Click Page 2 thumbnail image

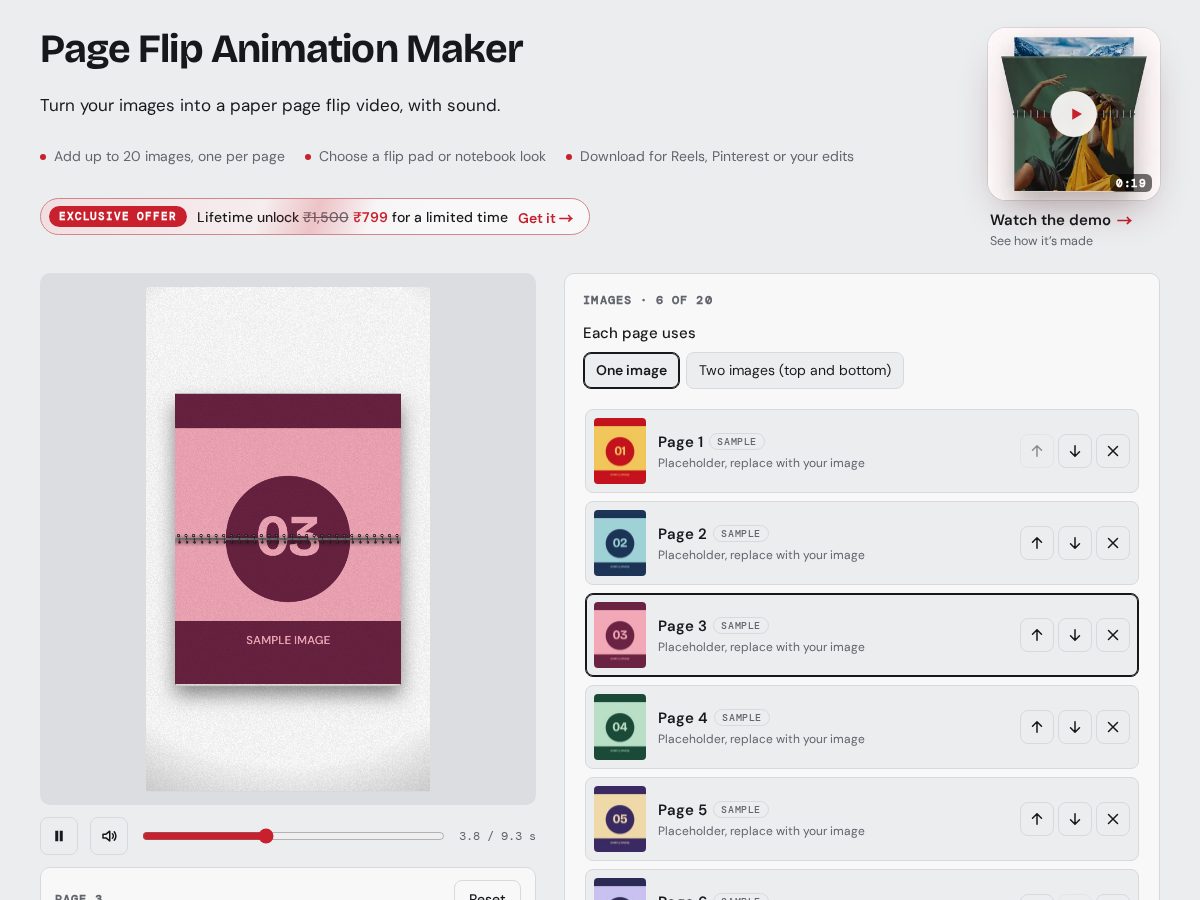point(620,543)
